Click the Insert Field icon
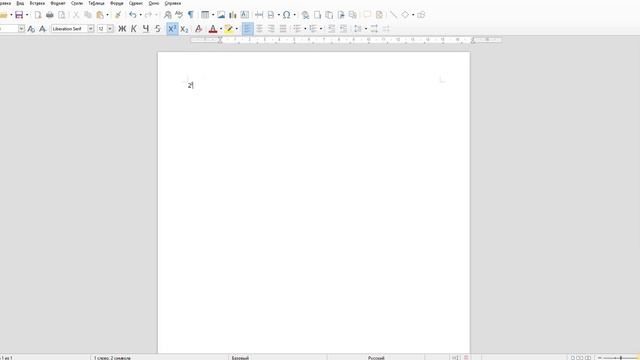640x360 pixels. tap(271, 15)
